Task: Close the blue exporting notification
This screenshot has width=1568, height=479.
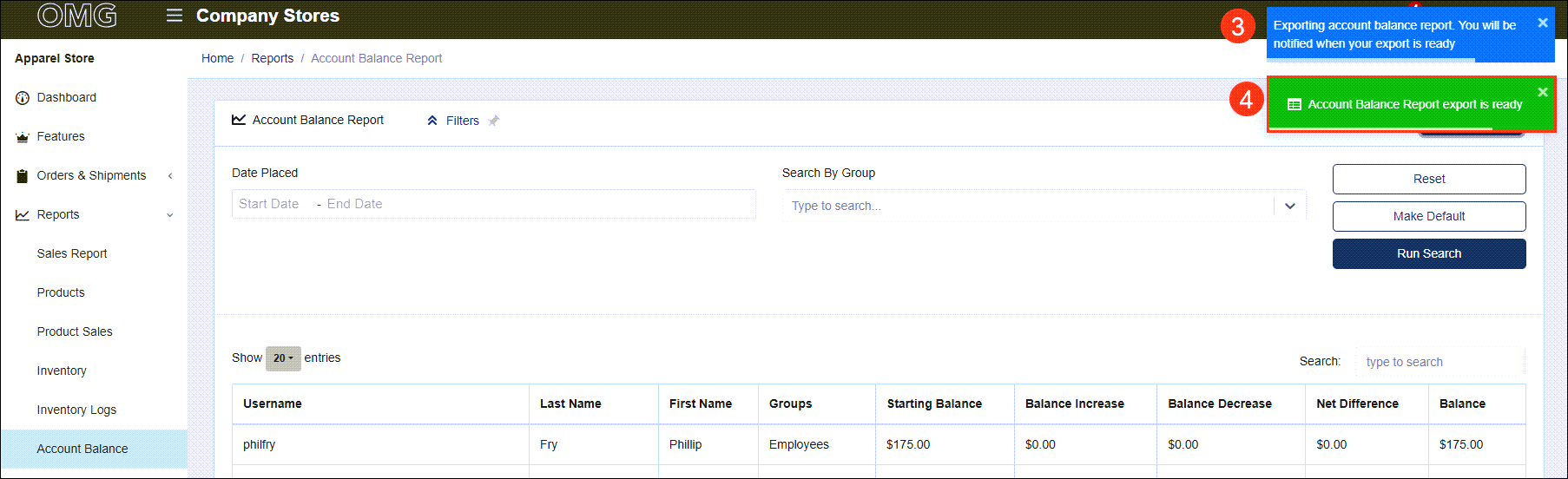Action: pyautogui.click(x=1543, y=23)
